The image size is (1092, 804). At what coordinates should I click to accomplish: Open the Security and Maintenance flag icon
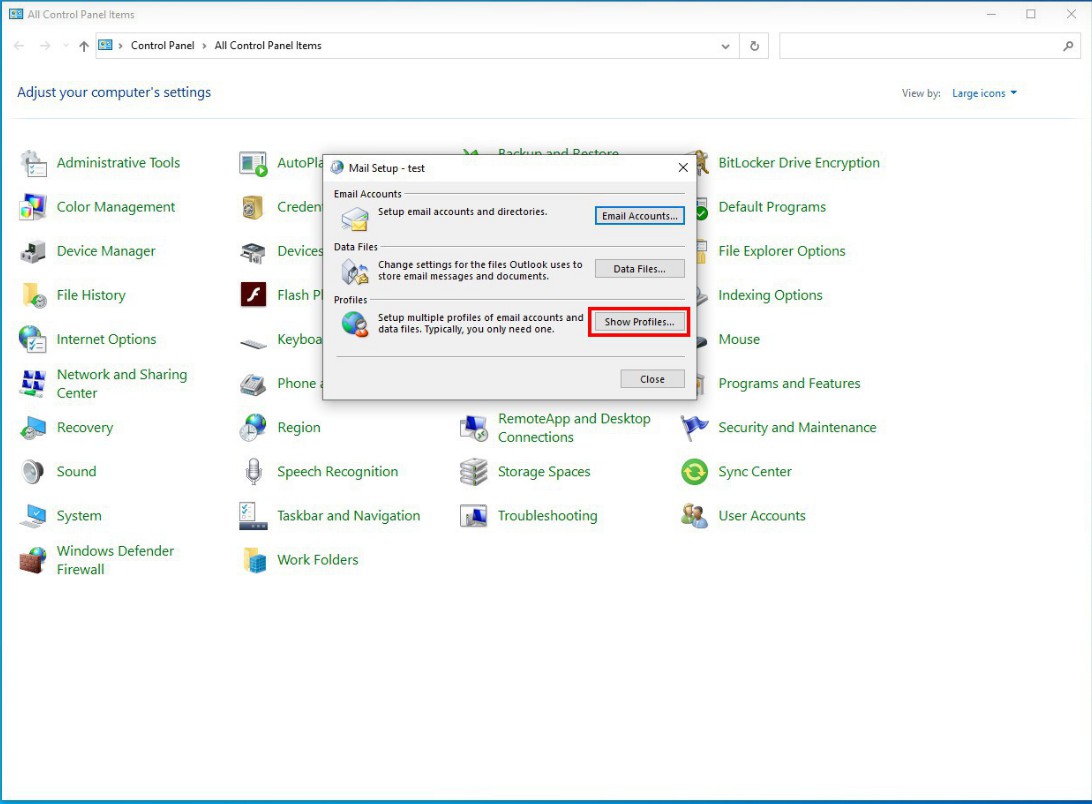pos(694,428)
